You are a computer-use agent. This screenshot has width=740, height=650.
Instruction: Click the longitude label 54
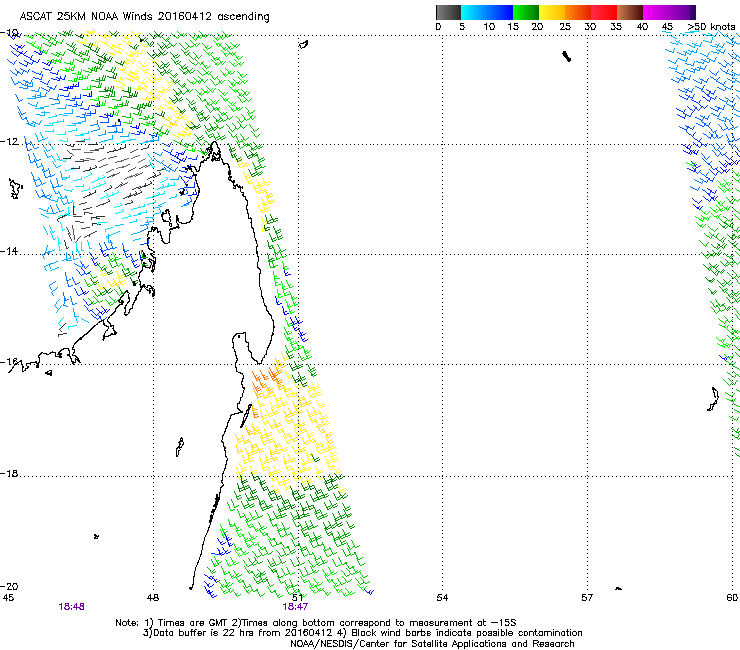pyautogui.click(x=442, y=598)
